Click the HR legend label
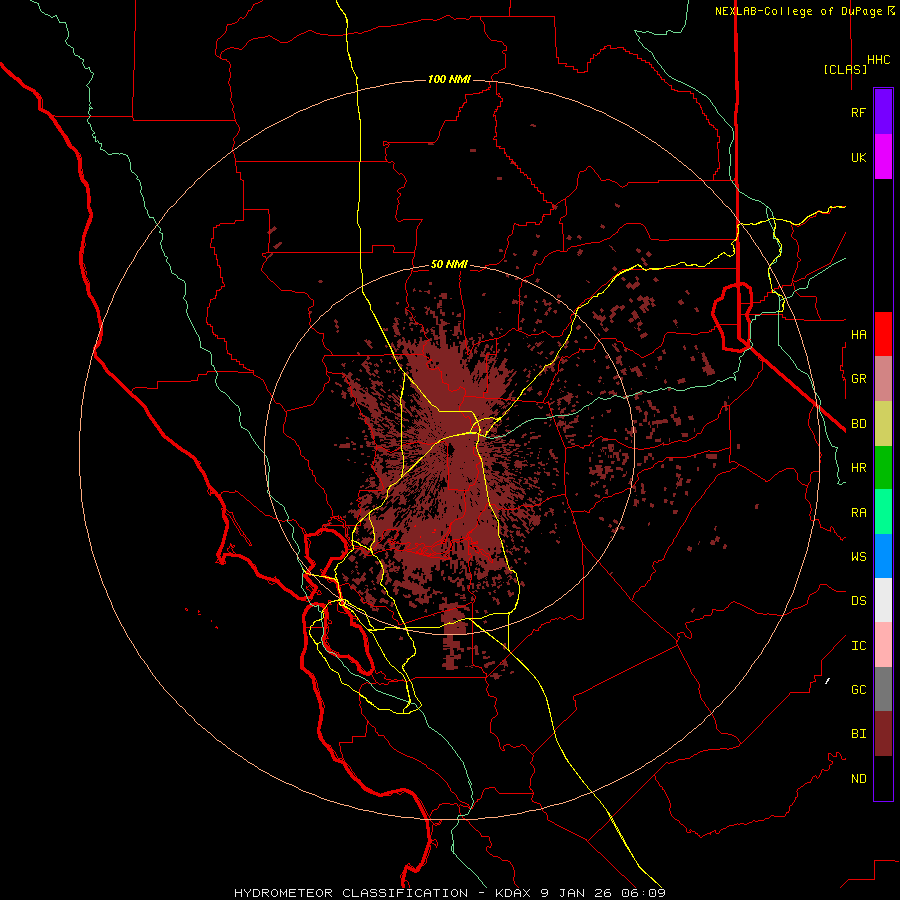900x900 pixels. click(x=859, y=468)
